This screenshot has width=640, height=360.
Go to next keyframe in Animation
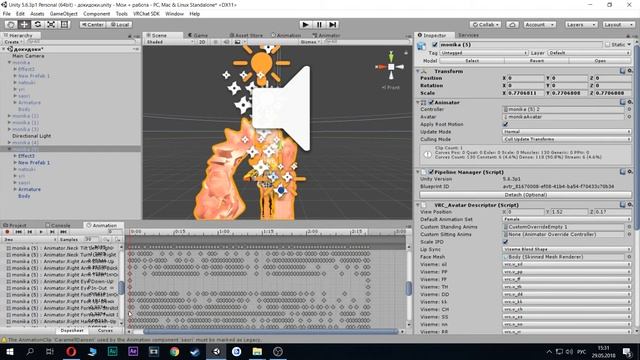[x=52, y=232]
